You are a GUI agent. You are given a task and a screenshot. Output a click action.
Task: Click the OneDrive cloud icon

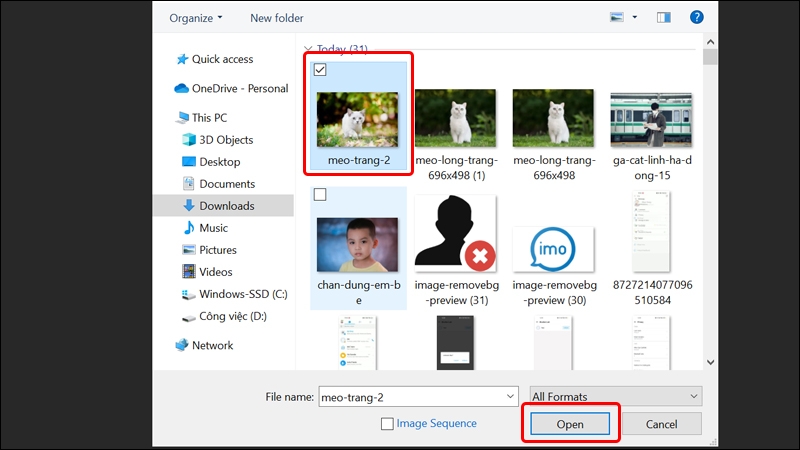[x=181, y=88]
